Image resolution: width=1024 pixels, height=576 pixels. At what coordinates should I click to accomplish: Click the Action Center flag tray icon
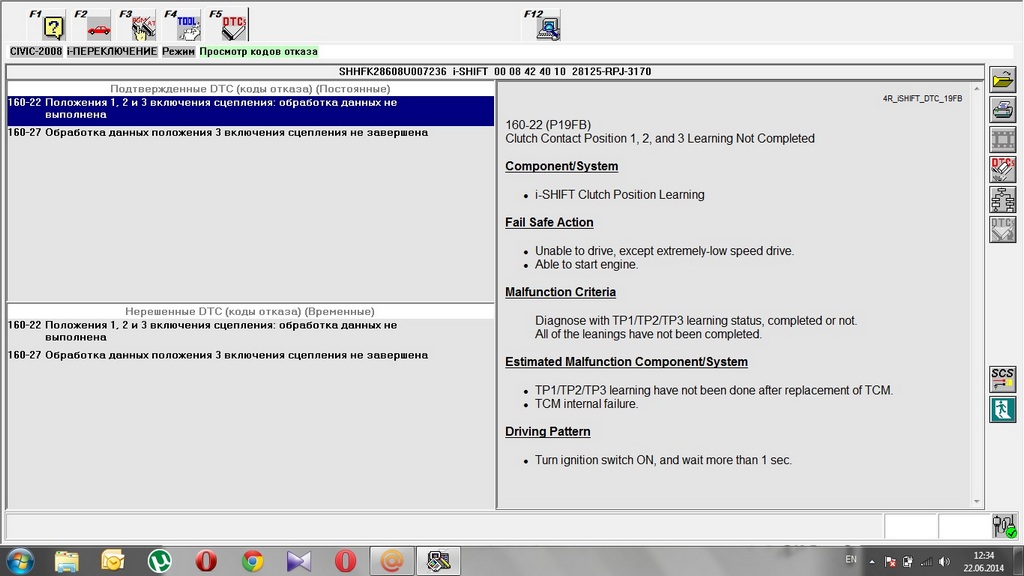pyautogui.click(x=889, y=562)
